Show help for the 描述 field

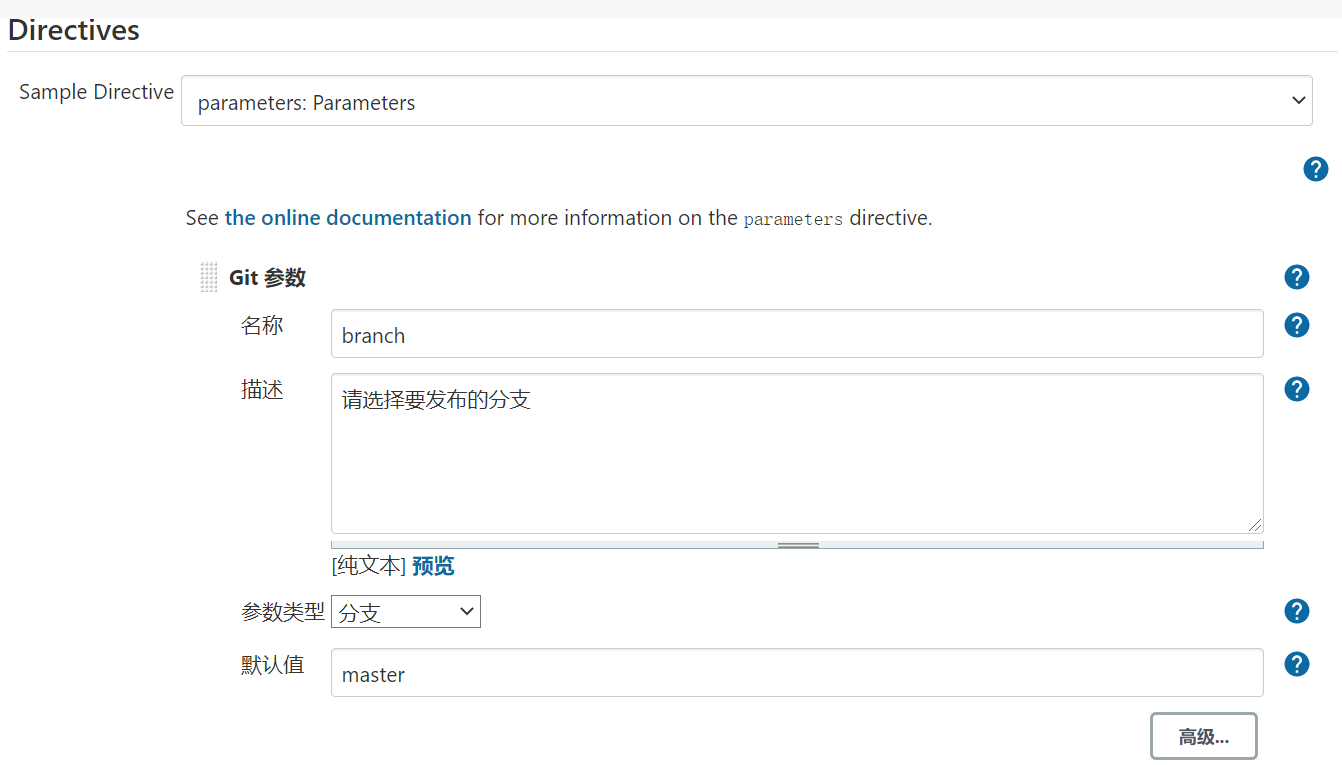(1297, 389)
